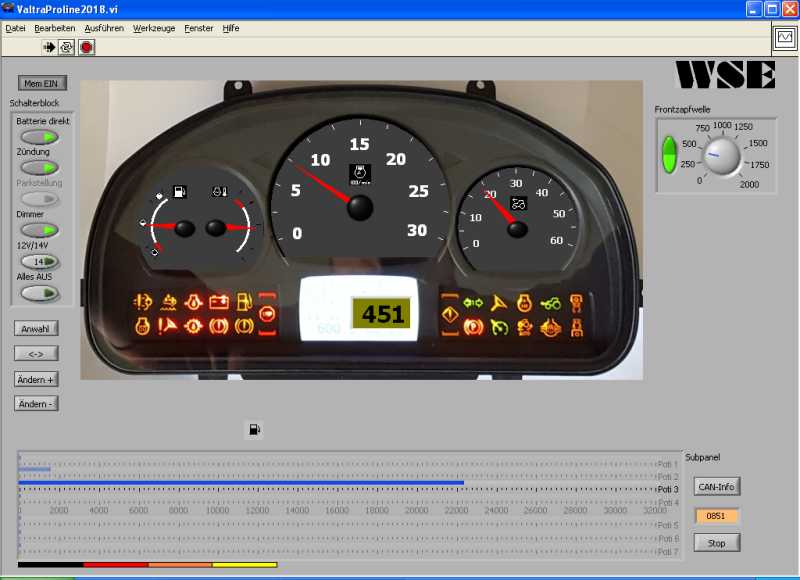This screenshot has height=580, width=800.
Task: Toggle the green Frontzapfwelle LED switch
Action: [x=669, y=154]
